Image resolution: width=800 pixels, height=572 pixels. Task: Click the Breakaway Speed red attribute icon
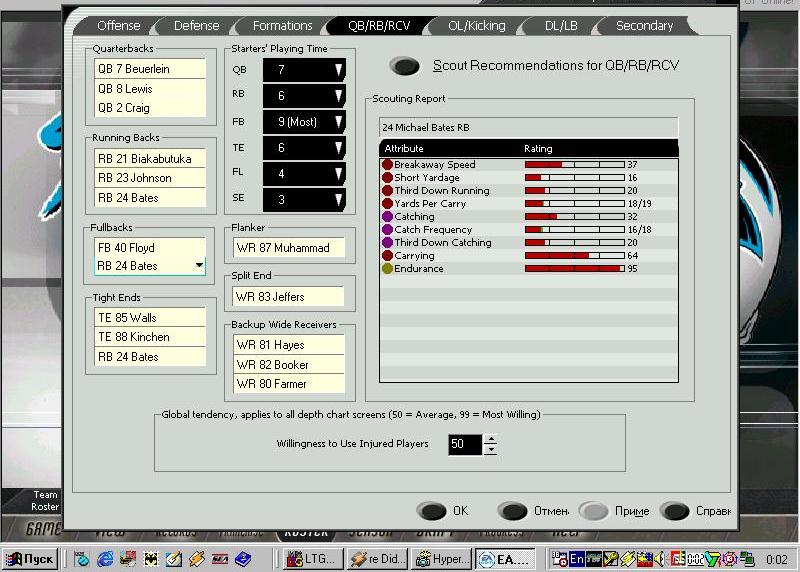pyautogui.click(x=387, y=164)
